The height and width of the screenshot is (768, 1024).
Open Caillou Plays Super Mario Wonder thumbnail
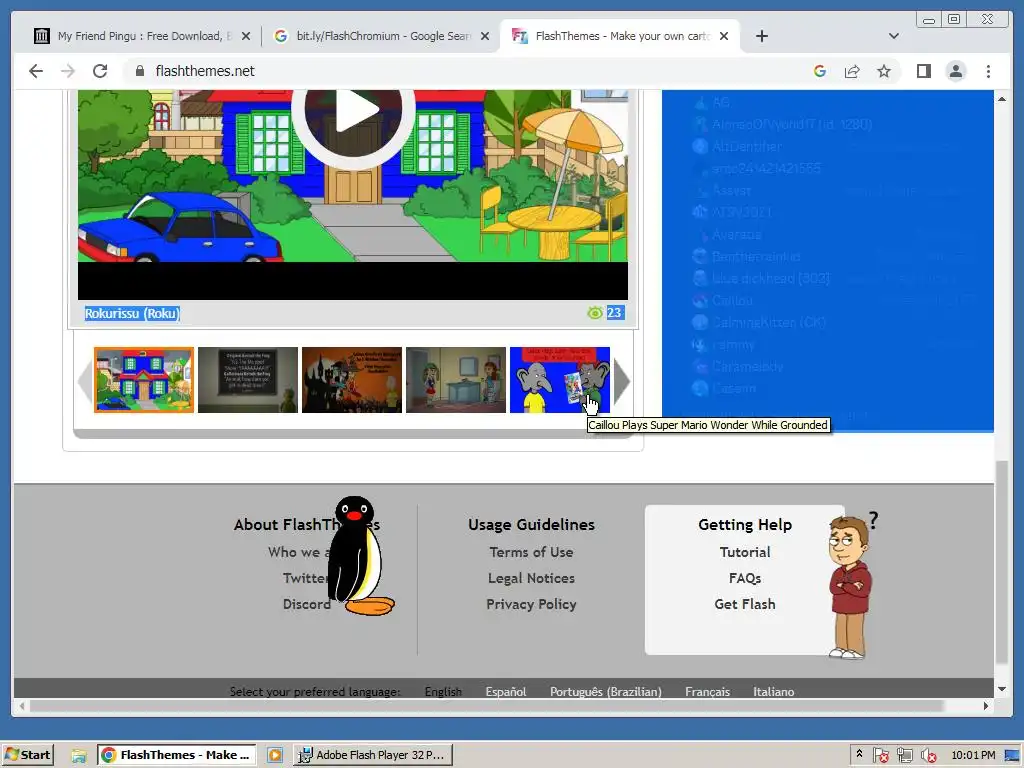[x=560, y=379]
